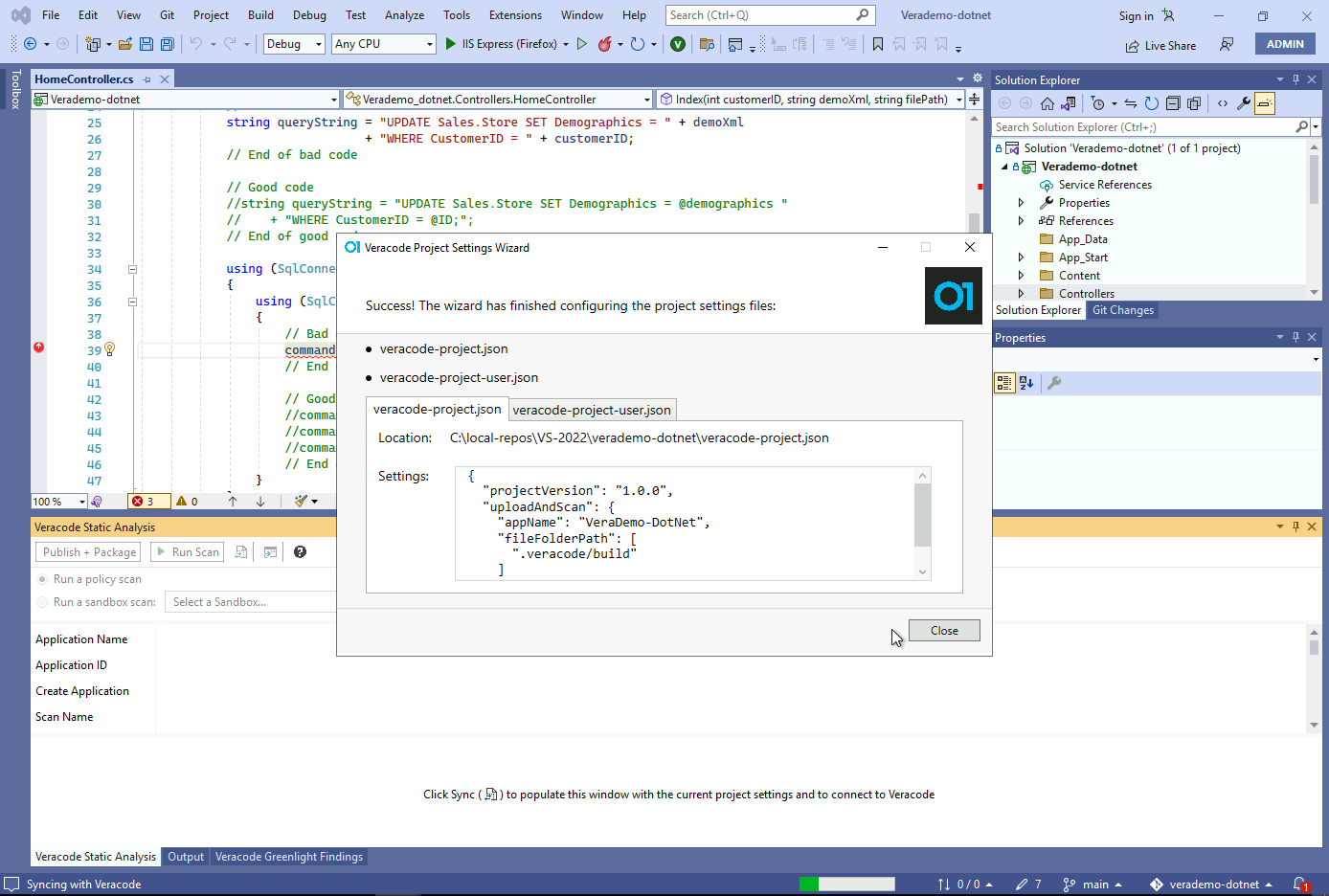The height and width of the screenshot is (896, 1329).
Task: Click the Settings box vertical scrollbar in wizard
Action: (x=922, y=524)
